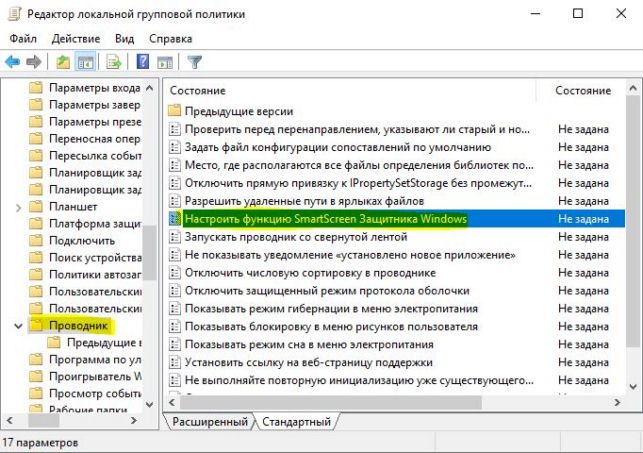This screenshot has width=643, height=453.
Task: Click tree pane horizontal scroll right arrow
Action: point(134,420)
